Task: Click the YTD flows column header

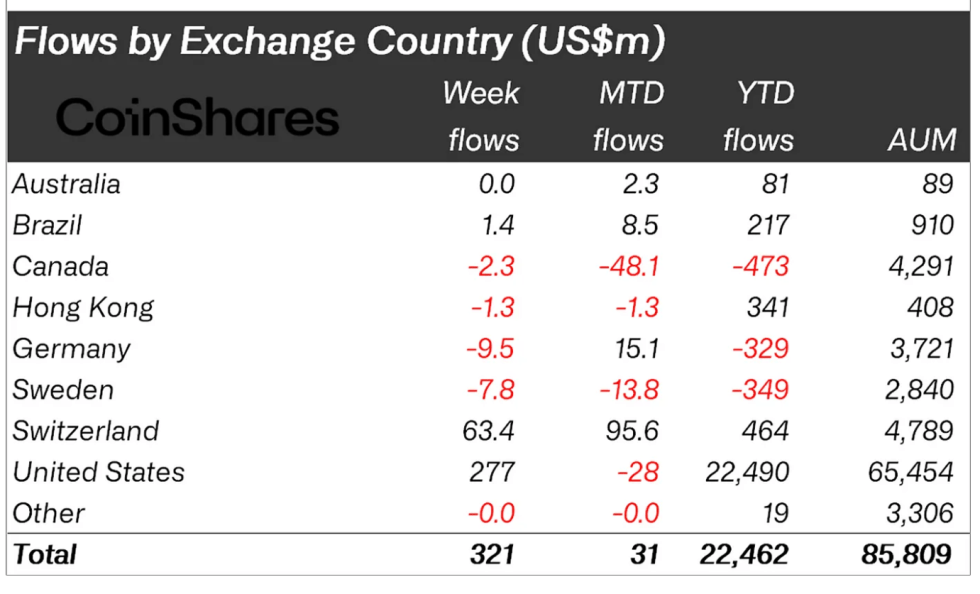Action: pos(757,116)
